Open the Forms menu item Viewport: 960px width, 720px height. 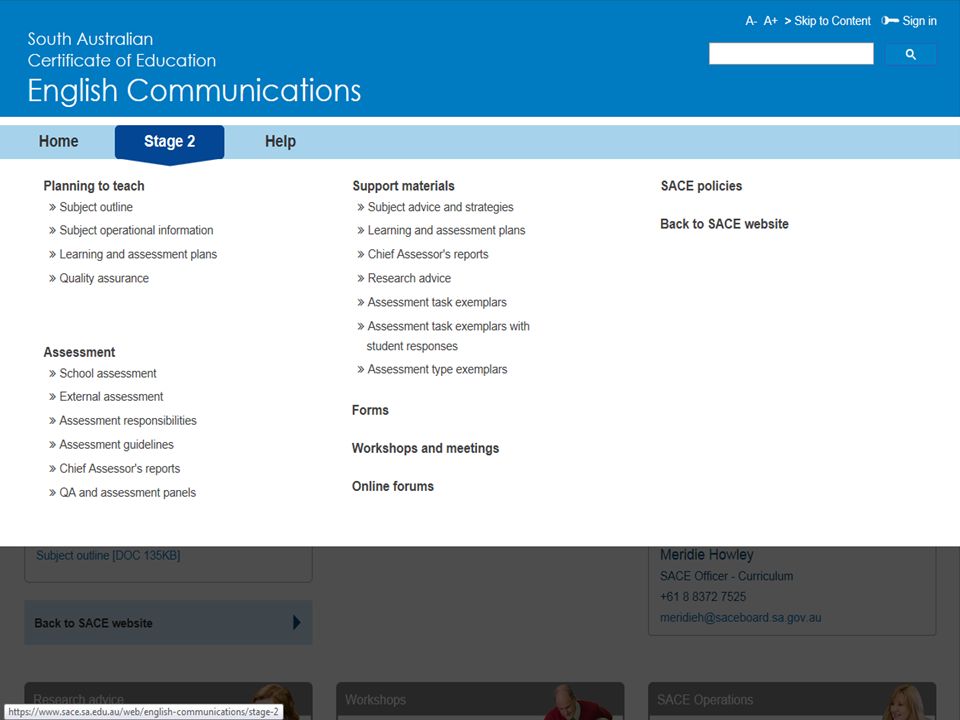[x=370, y=410]
